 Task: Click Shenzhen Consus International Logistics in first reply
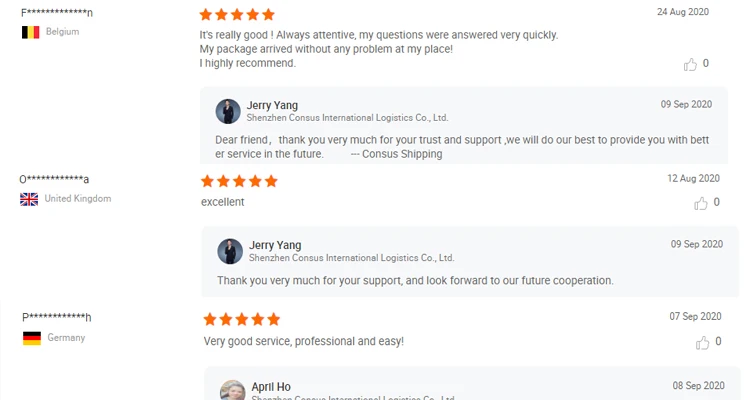[348, 118]
